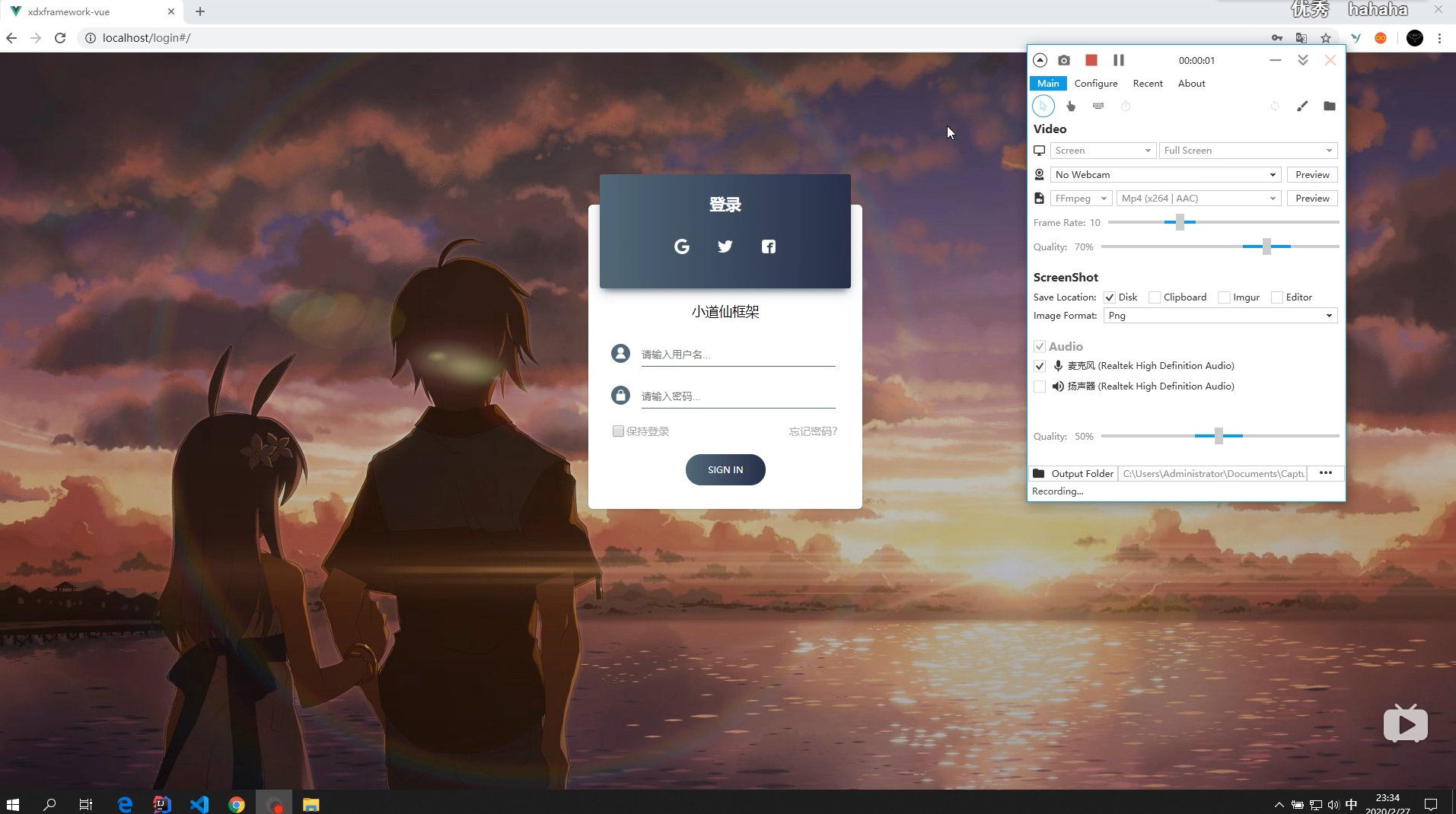Open the folder icon beside the brush
The image size is (1456, 814).
point(1330,106)
